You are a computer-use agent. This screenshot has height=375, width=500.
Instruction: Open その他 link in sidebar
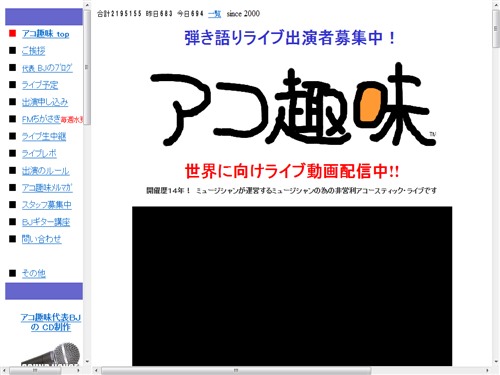(34, 273)
